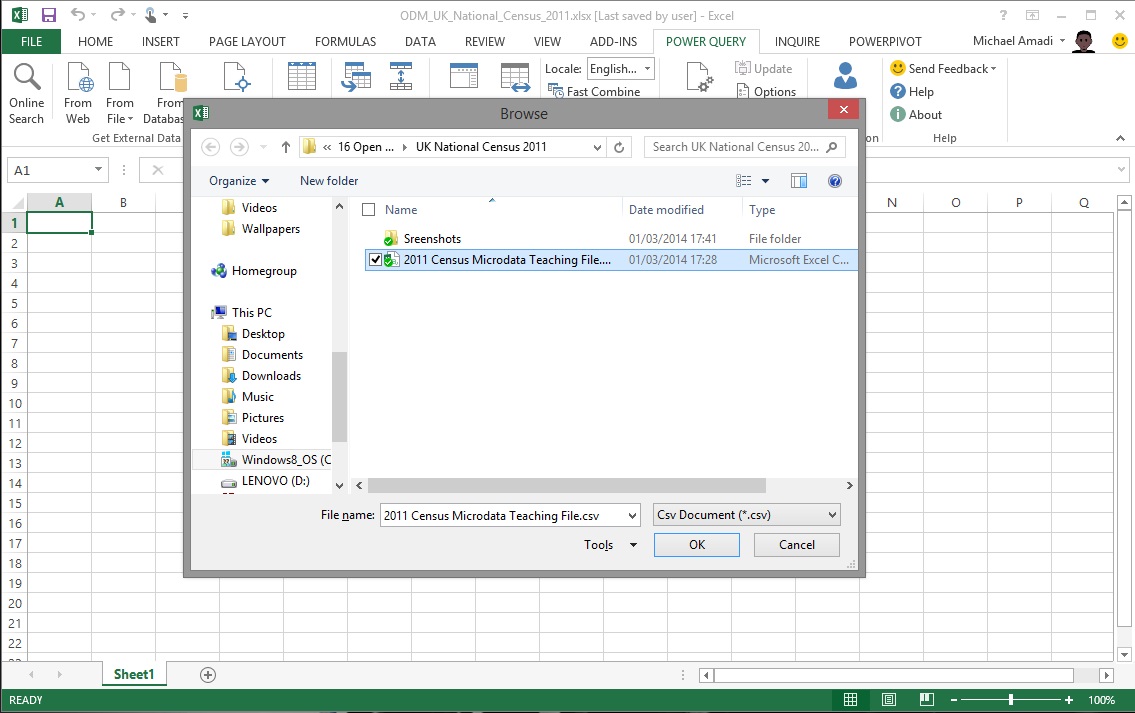Switch to Page Break Preview in status bar
The width and height of the screenshot is (1135, 713).
[x=927, y=700]
